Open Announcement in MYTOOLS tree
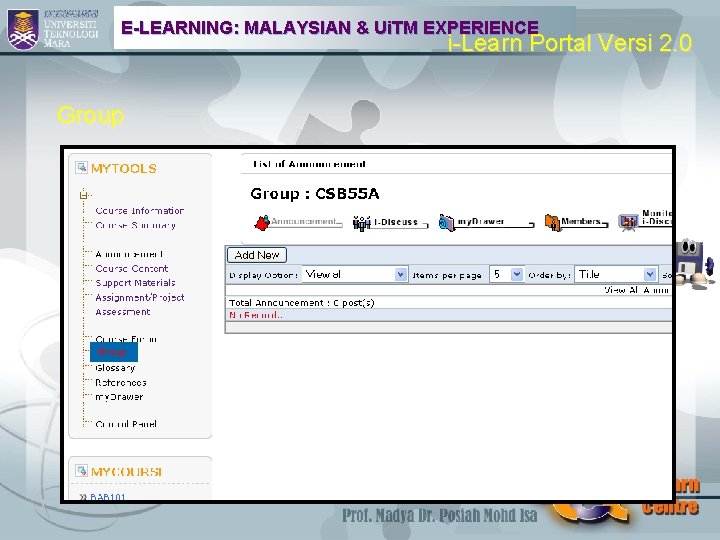Viewport: 720px width, 540px height. point(129,254)
